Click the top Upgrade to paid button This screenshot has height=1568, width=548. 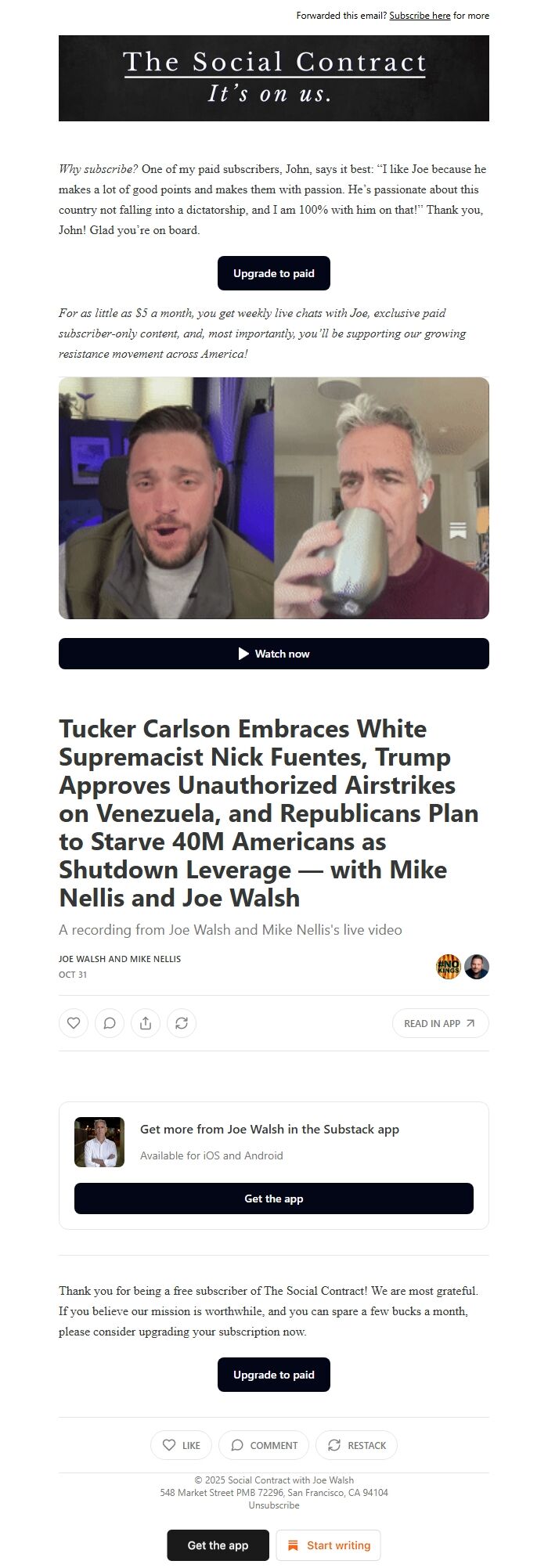(x=274, y=273)
